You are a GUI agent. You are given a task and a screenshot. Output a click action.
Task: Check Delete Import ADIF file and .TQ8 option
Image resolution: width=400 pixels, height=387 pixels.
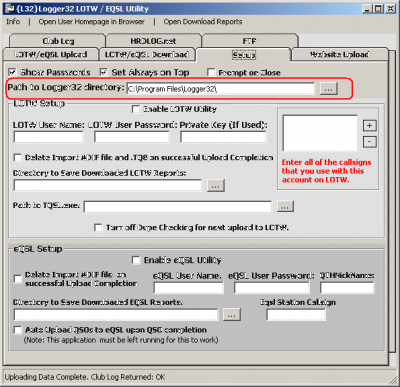(17, 157)
